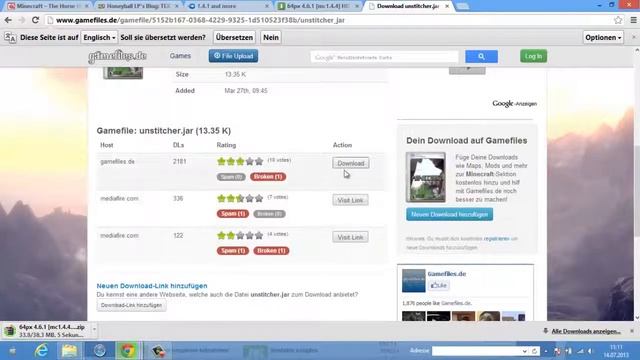The width and height of the screenshot is (640, 360).
Task: Click the Gamefiles.de Facebook profile thumbnail
Action: [413, 280]
